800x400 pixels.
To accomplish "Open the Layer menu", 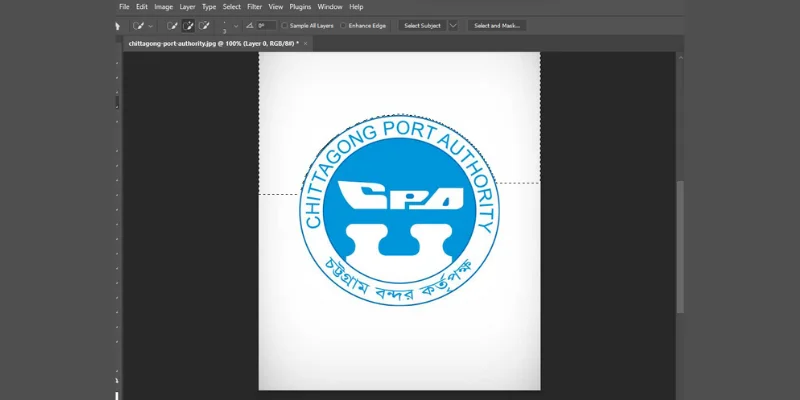I will [187, 7].
